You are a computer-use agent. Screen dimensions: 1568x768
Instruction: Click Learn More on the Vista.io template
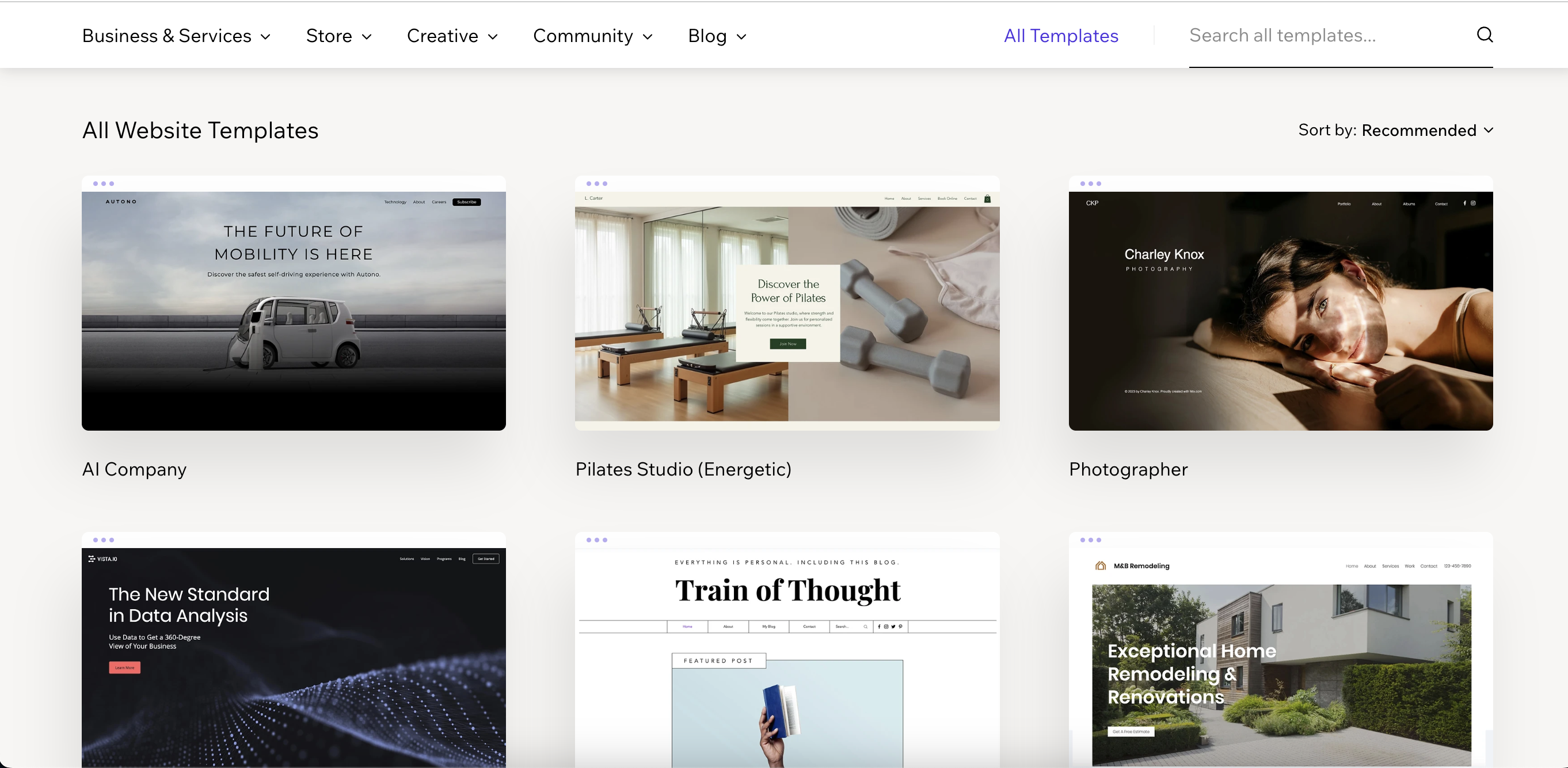(124, 668)
